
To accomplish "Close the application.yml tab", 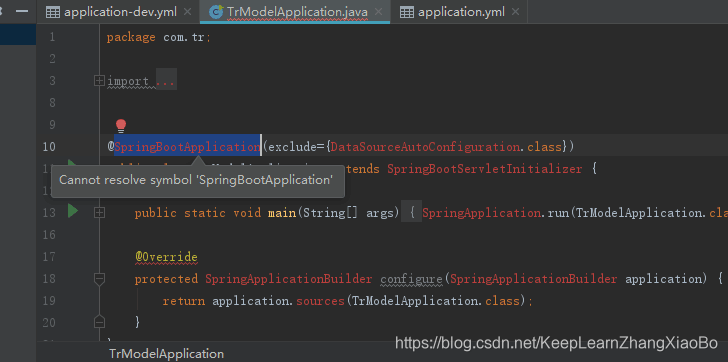I will 514,12.
